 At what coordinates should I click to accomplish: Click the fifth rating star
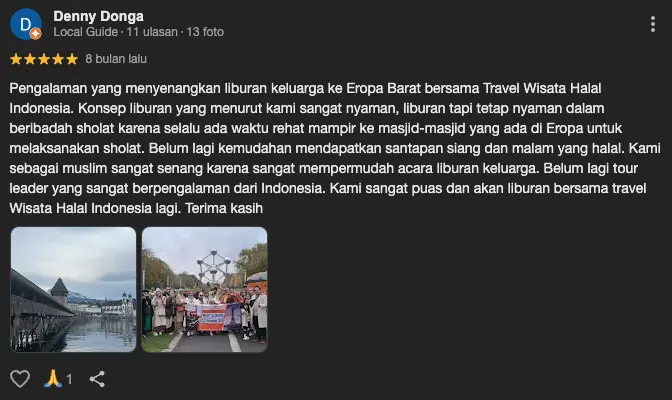72,59
